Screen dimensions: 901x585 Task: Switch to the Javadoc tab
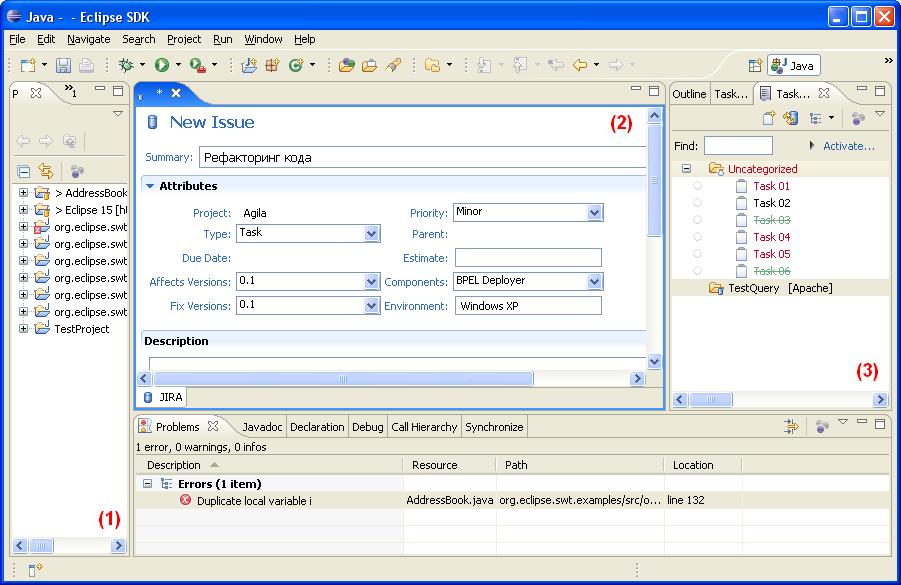(x=262, y=427)
